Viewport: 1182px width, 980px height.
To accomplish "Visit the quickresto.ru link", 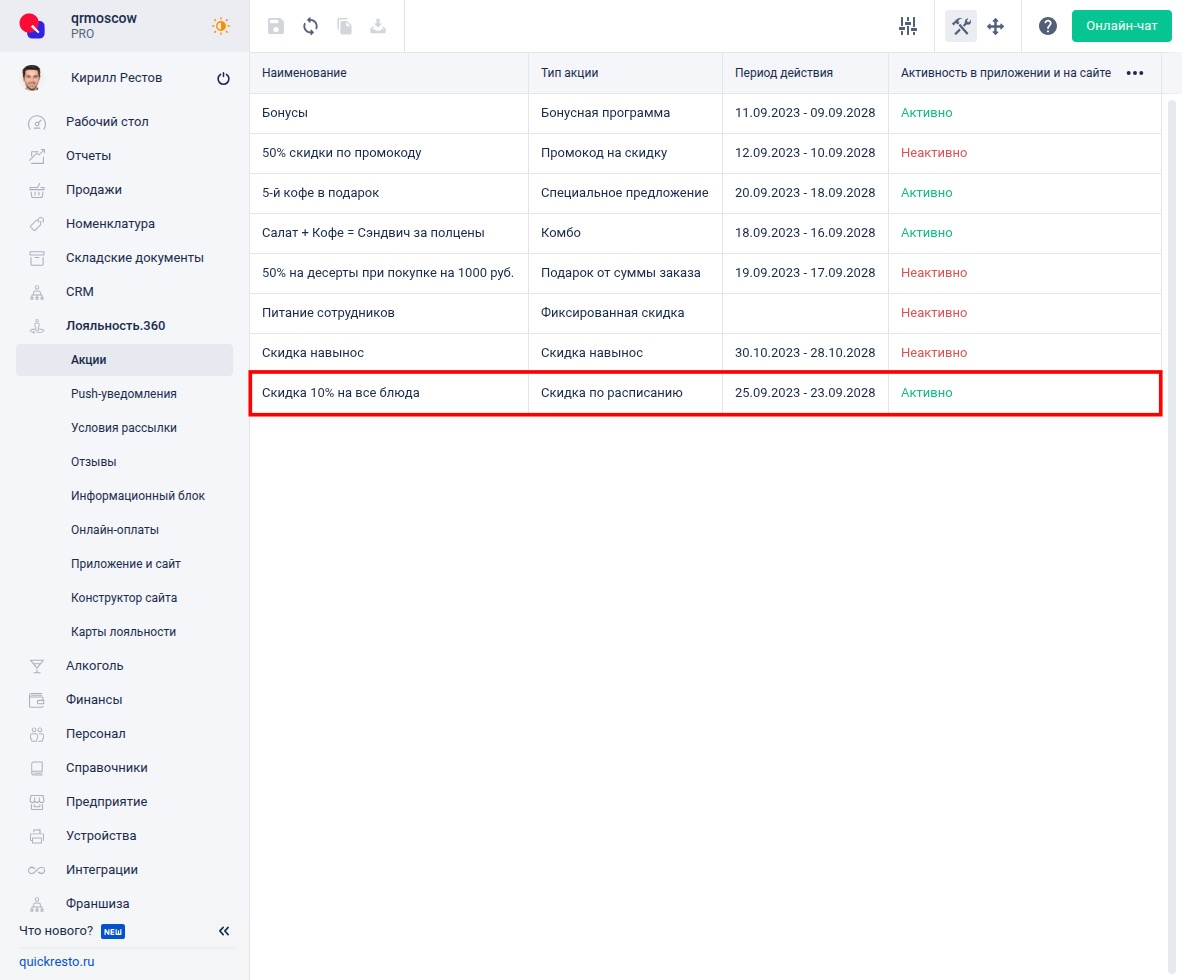I will (x=57, y=961).
